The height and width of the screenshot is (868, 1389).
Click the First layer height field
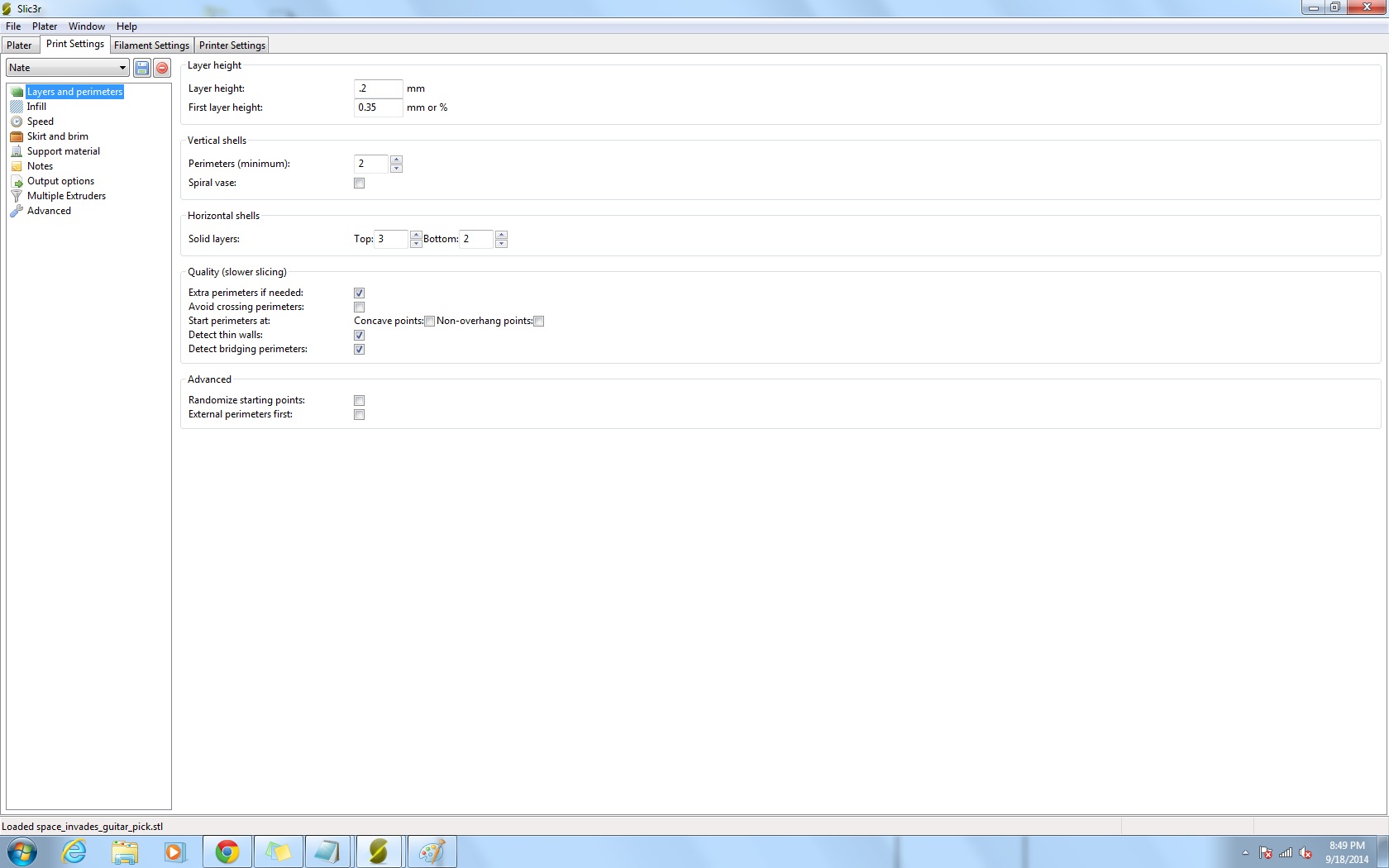pyautogui.click(x=379, y=107)
